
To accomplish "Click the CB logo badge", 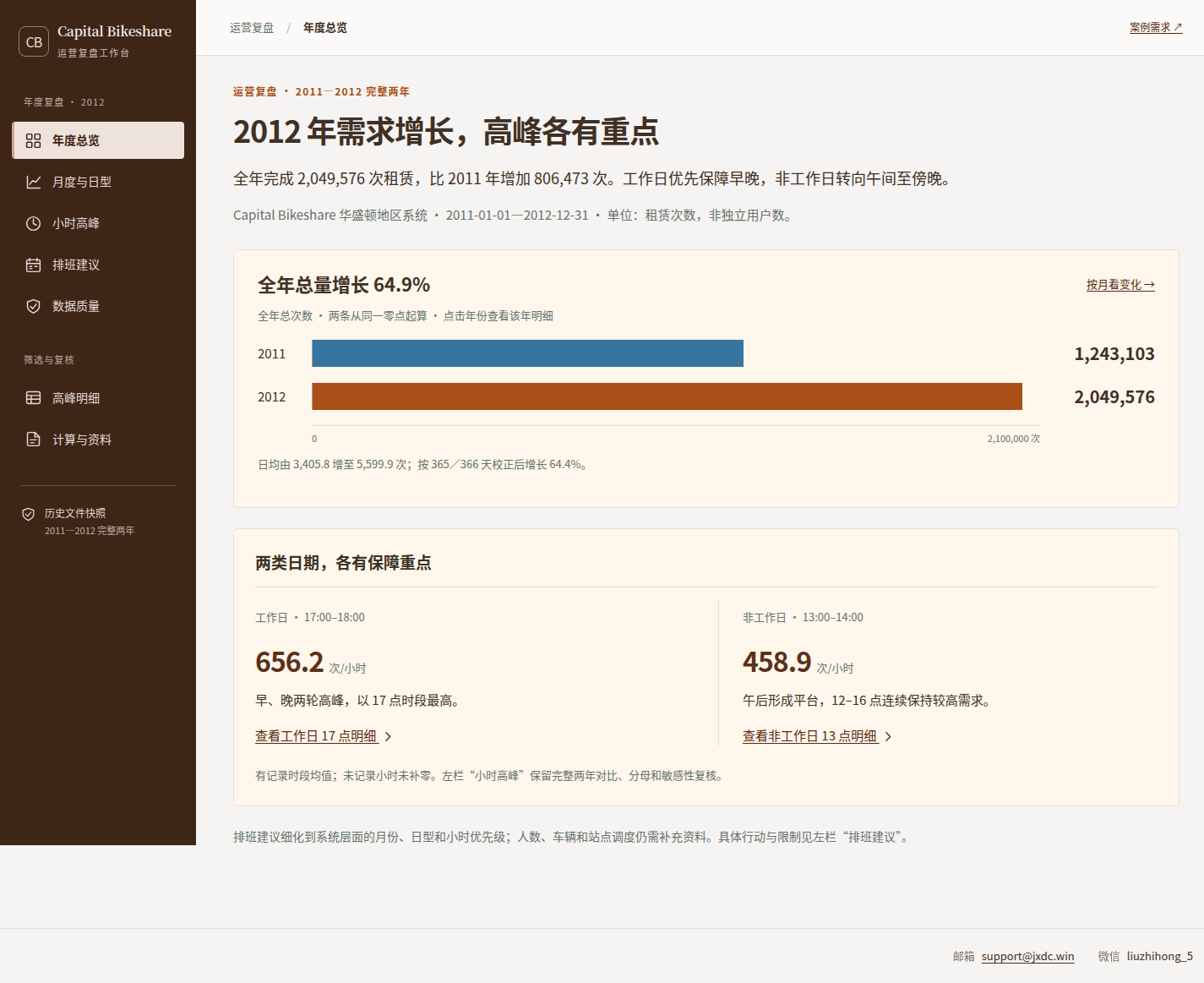I will coord(34,41).
